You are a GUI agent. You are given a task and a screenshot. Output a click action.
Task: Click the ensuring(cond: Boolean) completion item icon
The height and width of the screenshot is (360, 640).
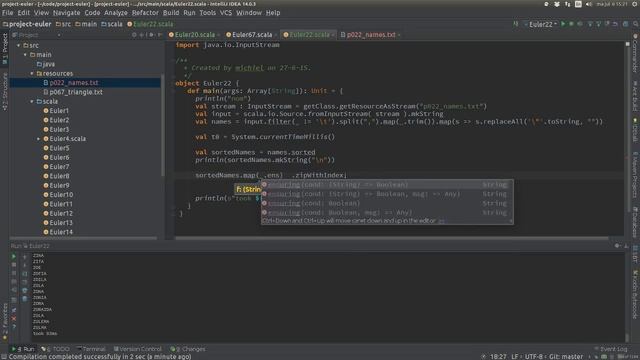pyautogui.click(x=264, y=203)
